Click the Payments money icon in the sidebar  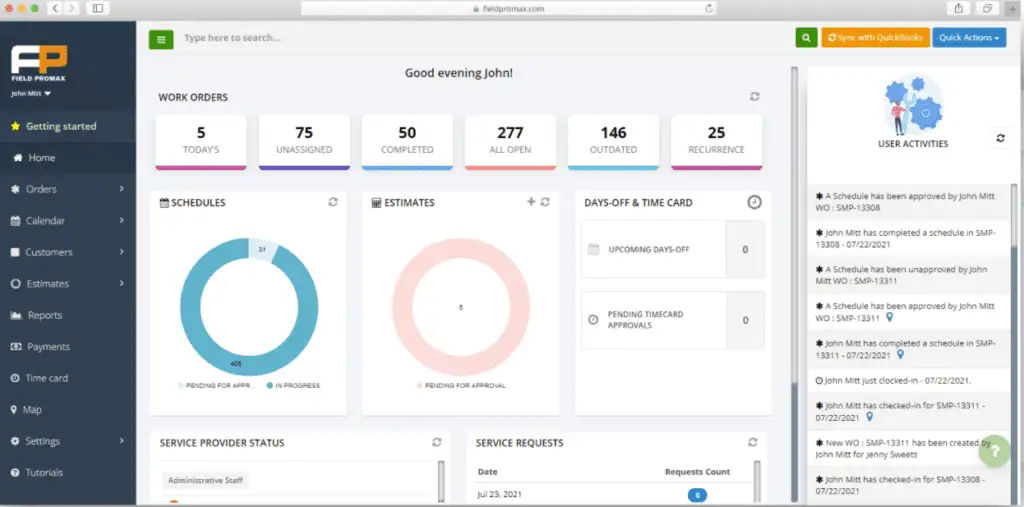pyautogui.click(x=16, y=347)
